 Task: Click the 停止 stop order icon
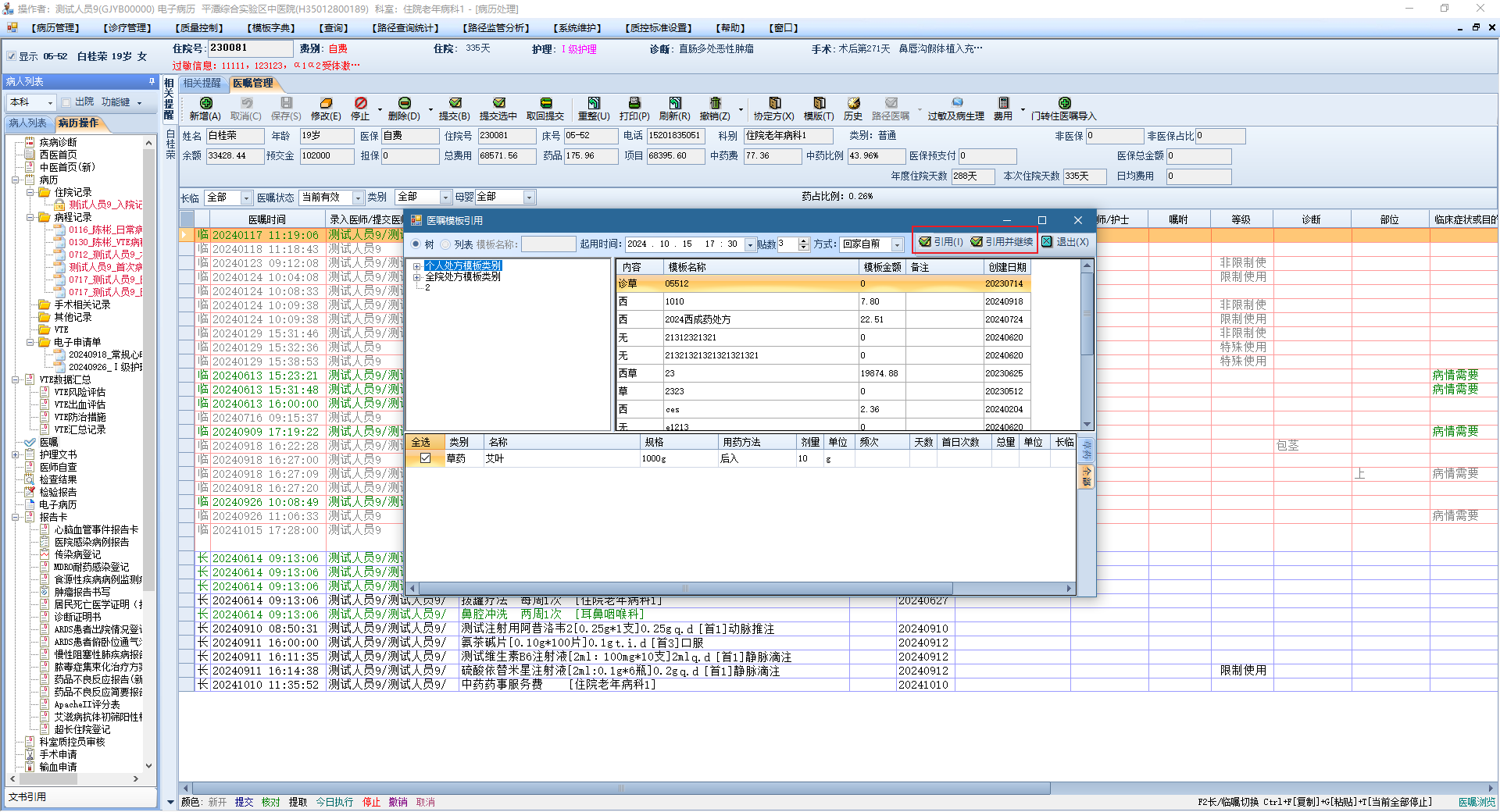click(x=360, y=104)
